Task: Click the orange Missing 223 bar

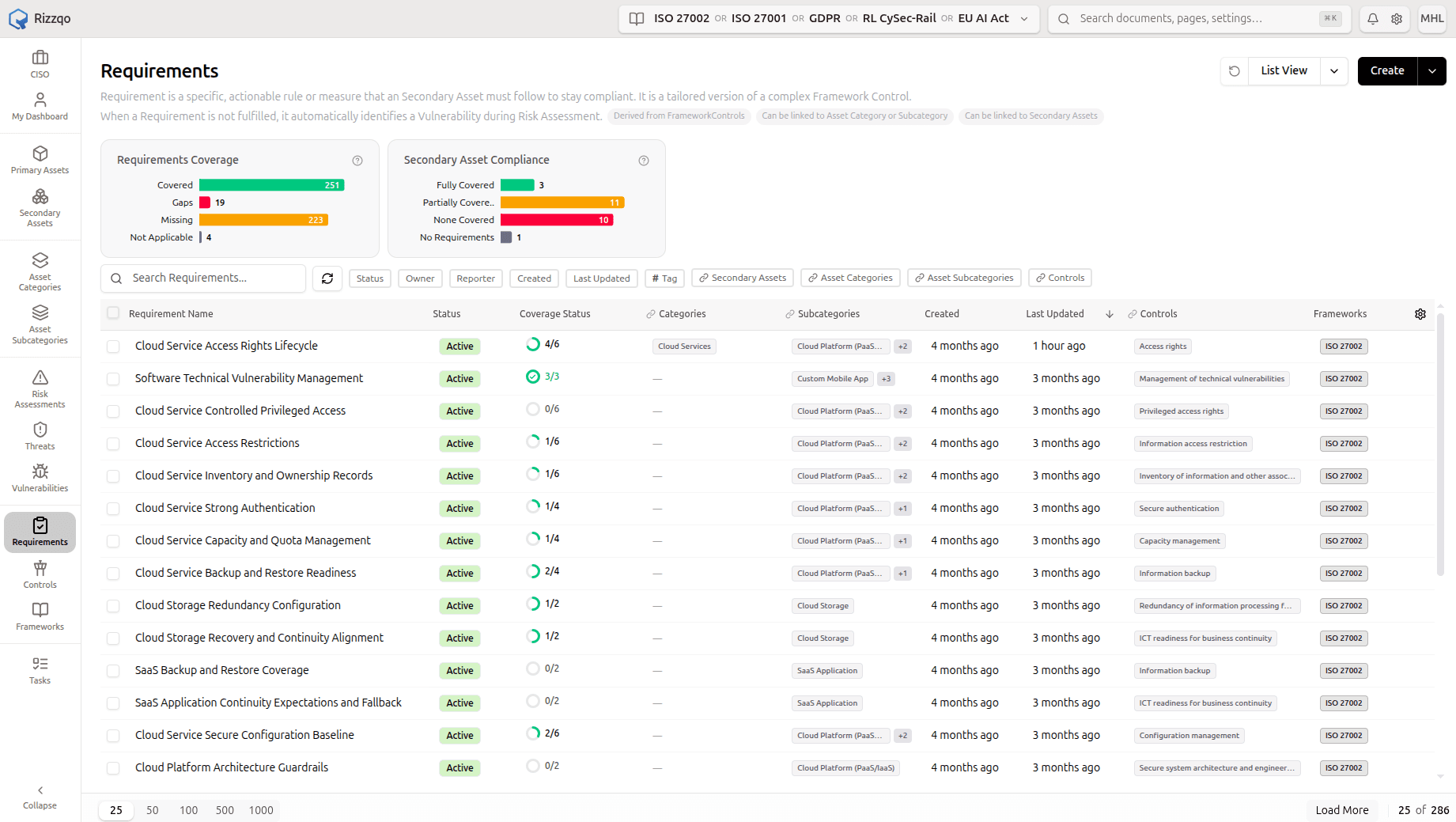Action: tap(263, 220)
